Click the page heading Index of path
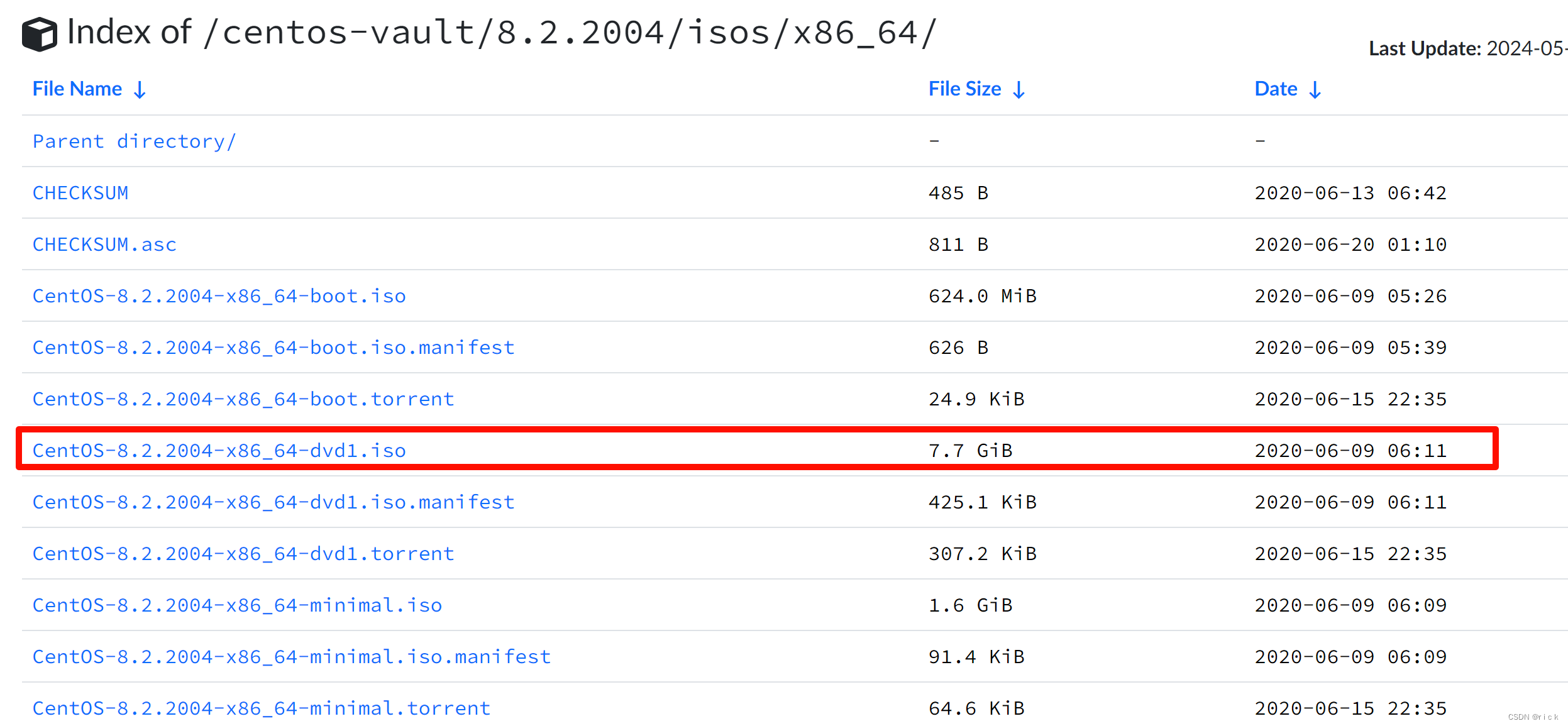The width and height of the screenshot is (1568, 726). (502, 32)
